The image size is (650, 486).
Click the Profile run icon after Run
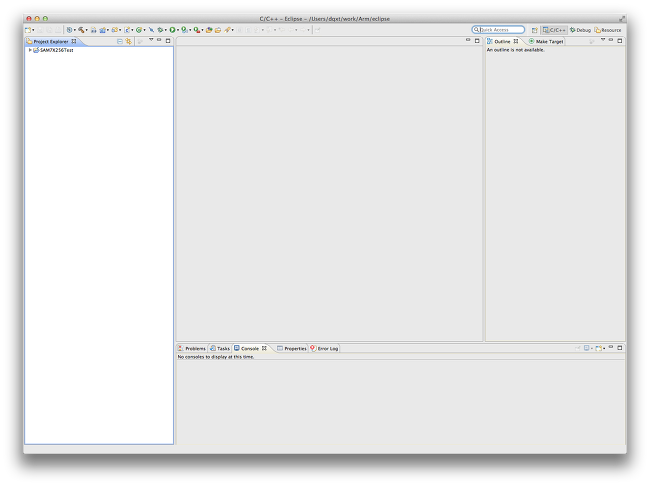(x=184, y=30)
